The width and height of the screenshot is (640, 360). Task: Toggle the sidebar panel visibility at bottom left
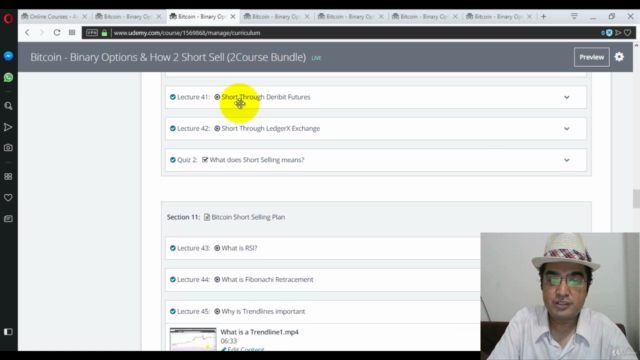click(x=8, y=332)
